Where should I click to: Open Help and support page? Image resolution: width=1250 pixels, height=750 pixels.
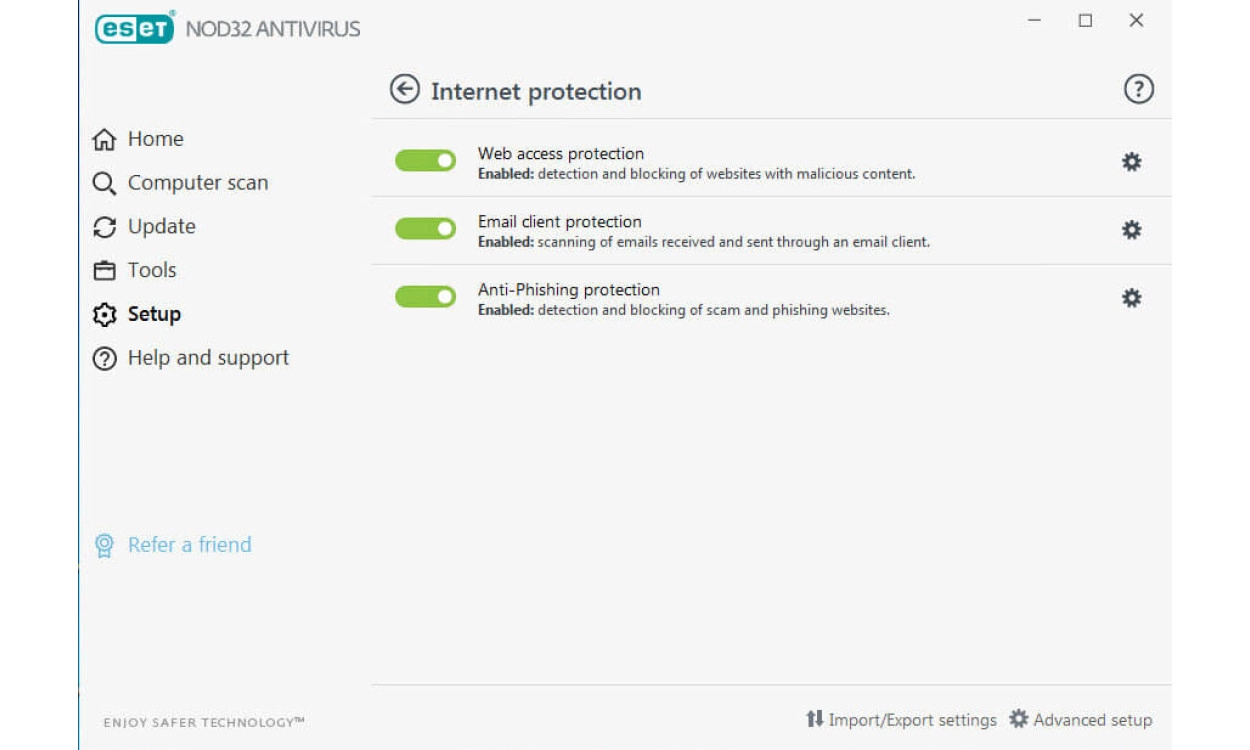click(x=207, y=358)
